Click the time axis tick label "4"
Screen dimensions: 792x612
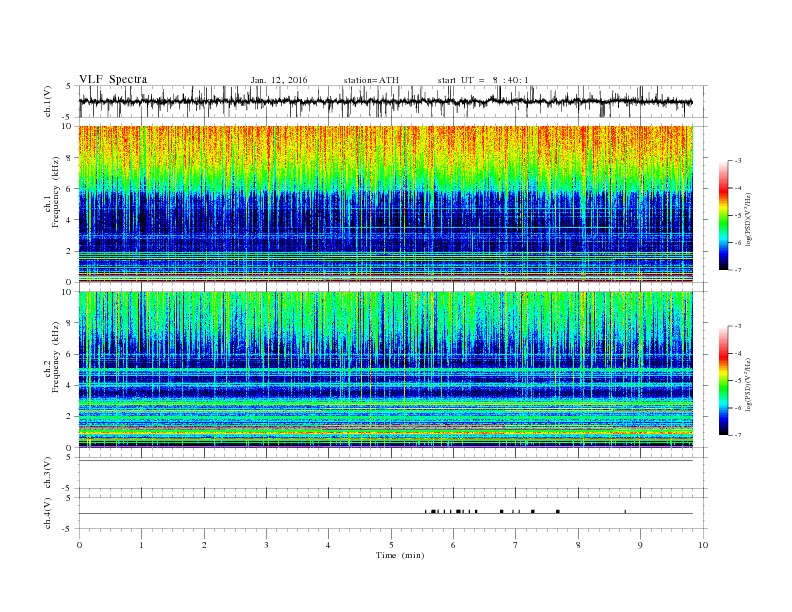tap(329, 545)
